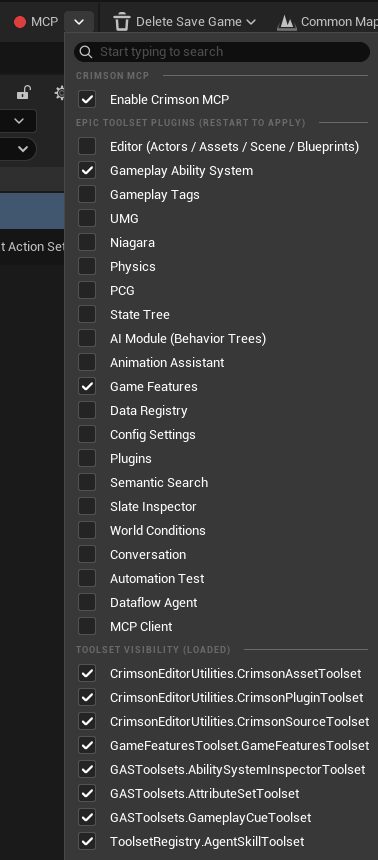378x860 pixels.
Task: Check the Physics toolset checkbox
Action: (x=87, y=267)
